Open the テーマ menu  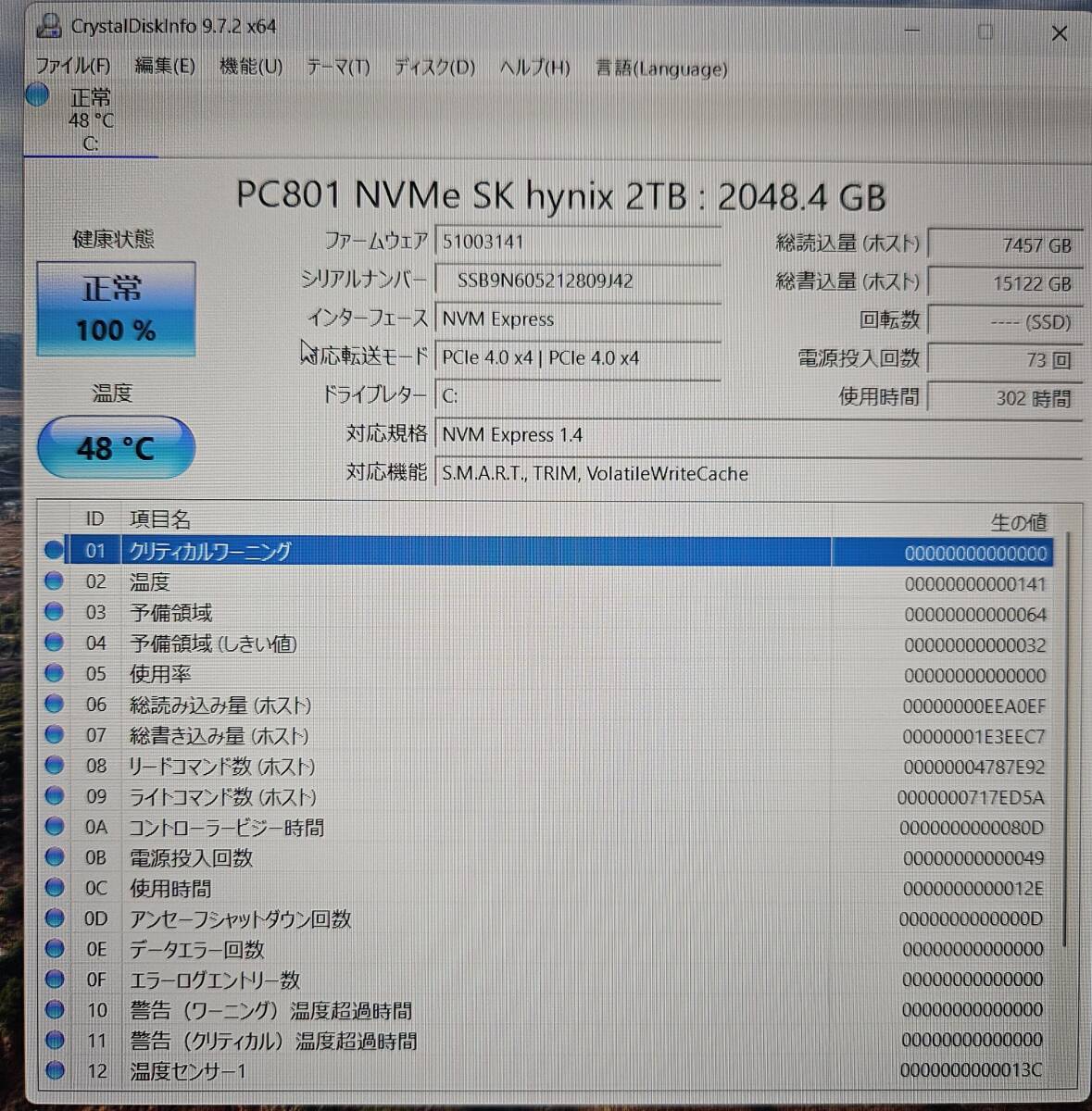337,67
